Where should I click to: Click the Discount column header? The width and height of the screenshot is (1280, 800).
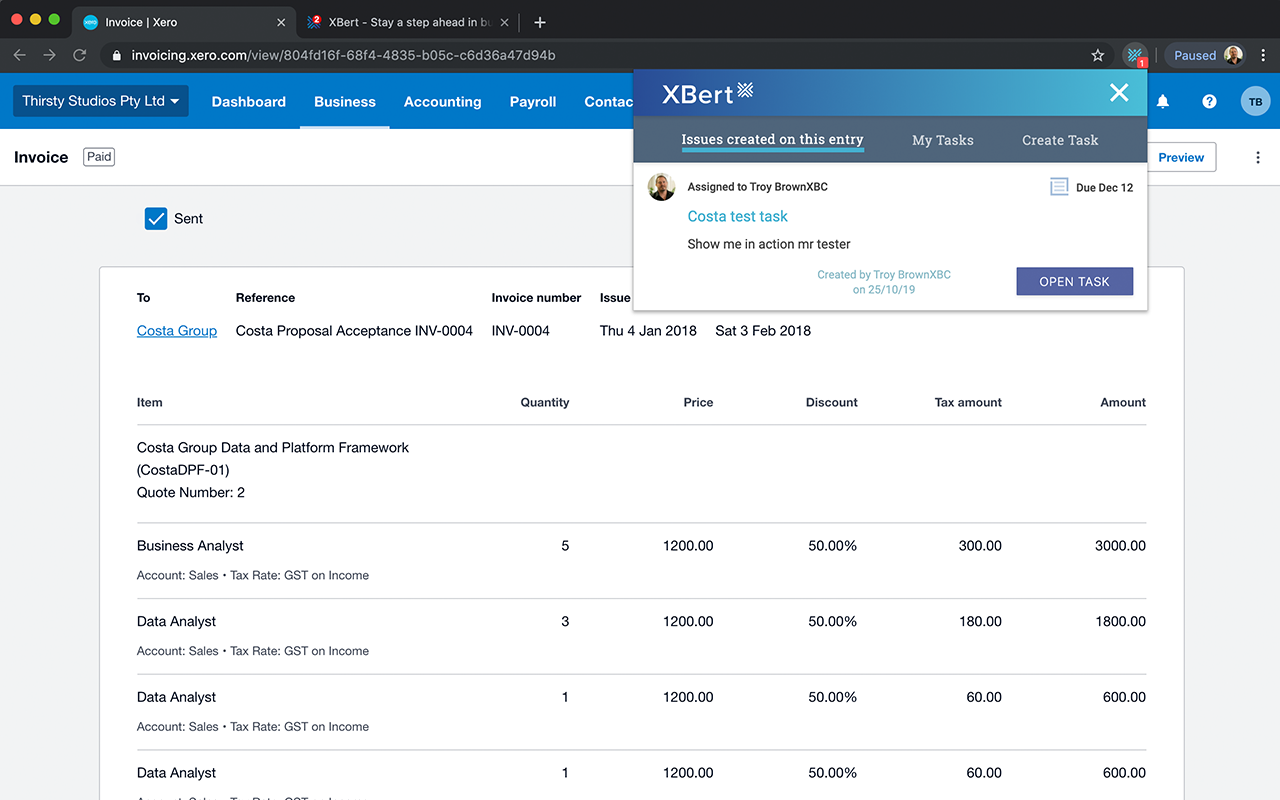click(x=832, y=402)
